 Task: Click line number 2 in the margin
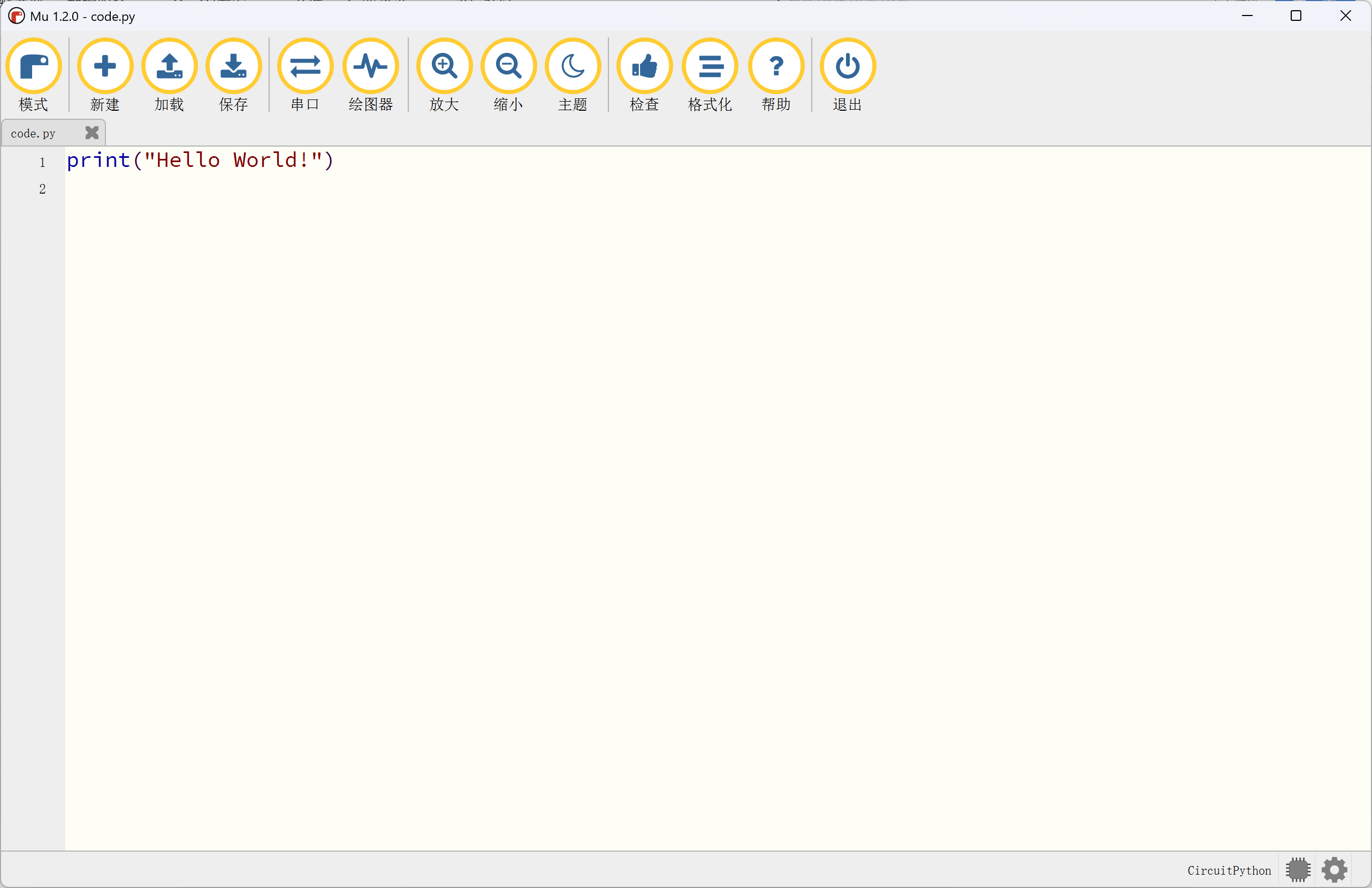(42, 189)
